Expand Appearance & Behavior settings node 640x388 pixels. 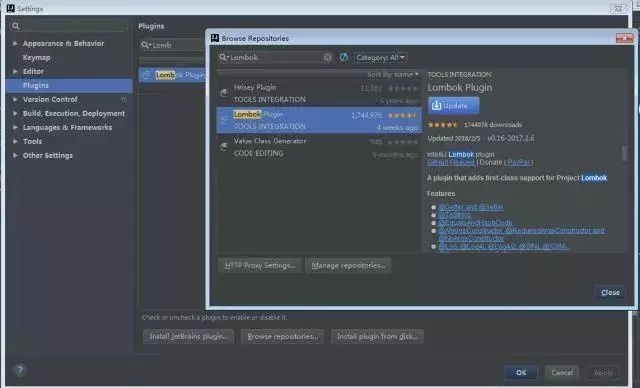[15, 43]
